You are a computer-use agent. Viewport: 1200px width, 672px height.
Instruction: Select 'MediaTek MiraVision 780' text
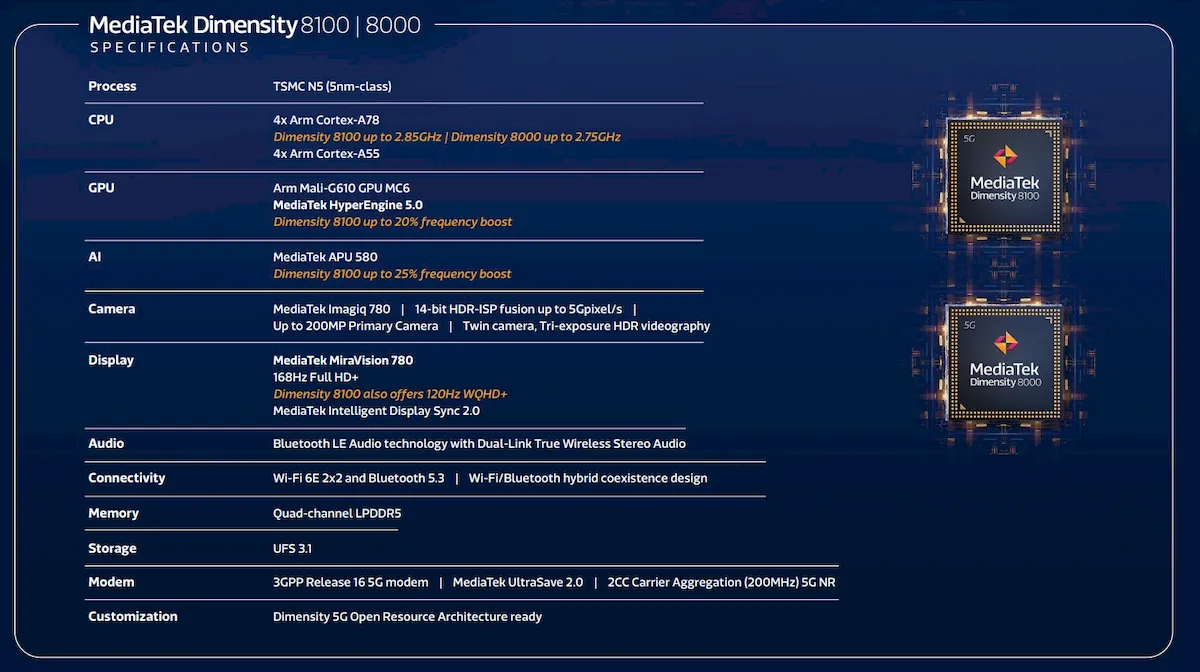(x=343, y=360)
